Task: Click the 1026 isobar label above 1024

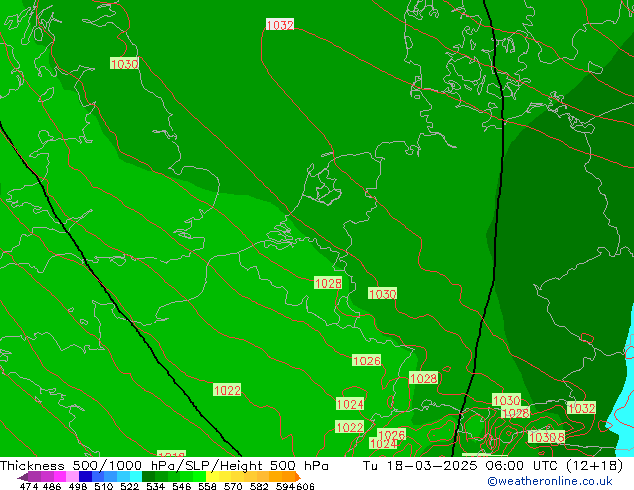Action: click(367, 360)
